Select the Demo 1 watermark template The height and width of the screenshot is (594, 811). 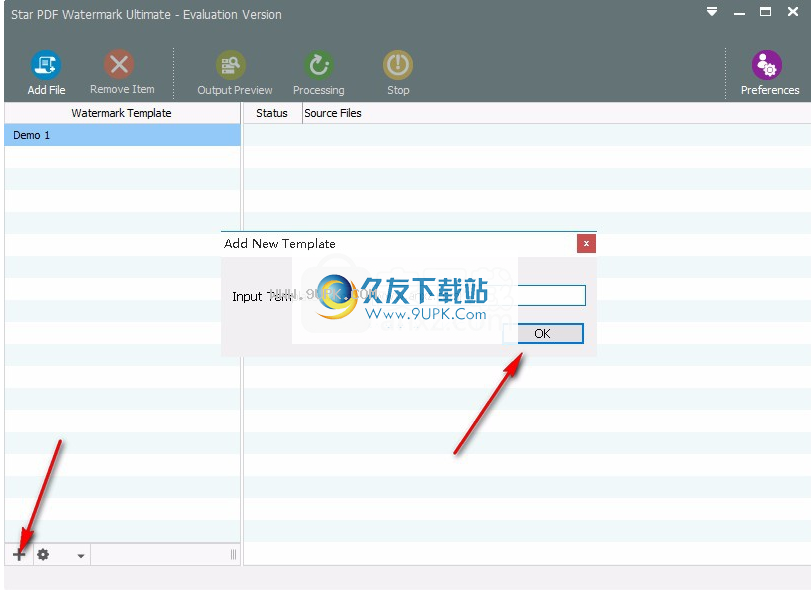123,135
